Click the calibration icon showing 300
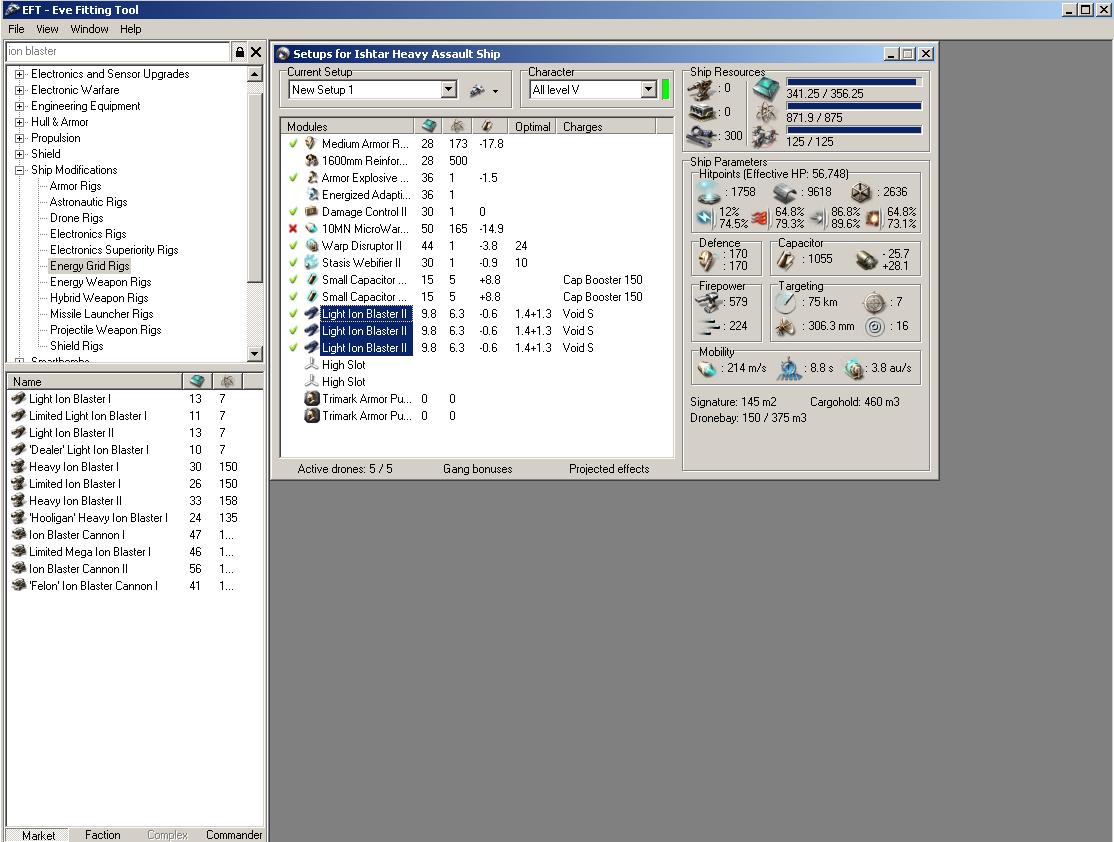 coord(702,136)
